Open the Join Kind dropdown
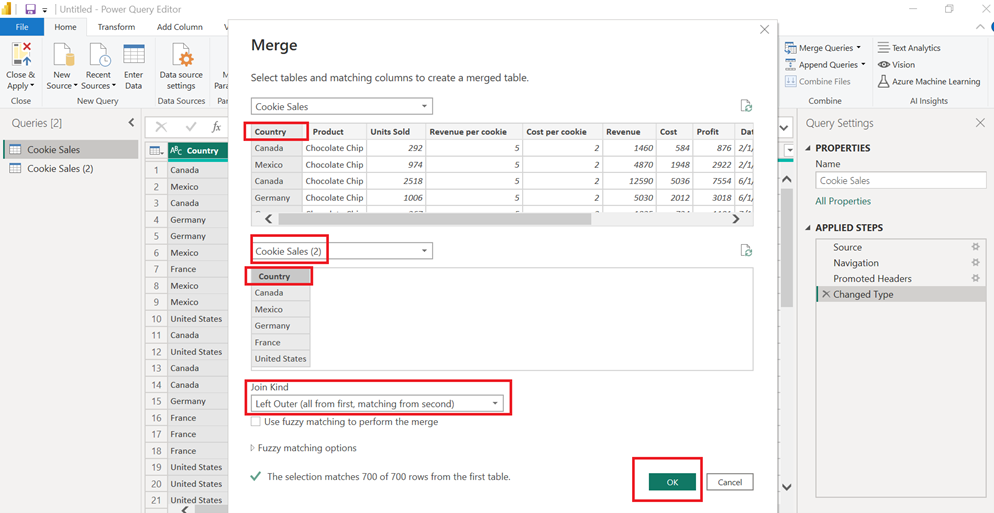Viewport: 994px width, 513px height. (377, 403)
